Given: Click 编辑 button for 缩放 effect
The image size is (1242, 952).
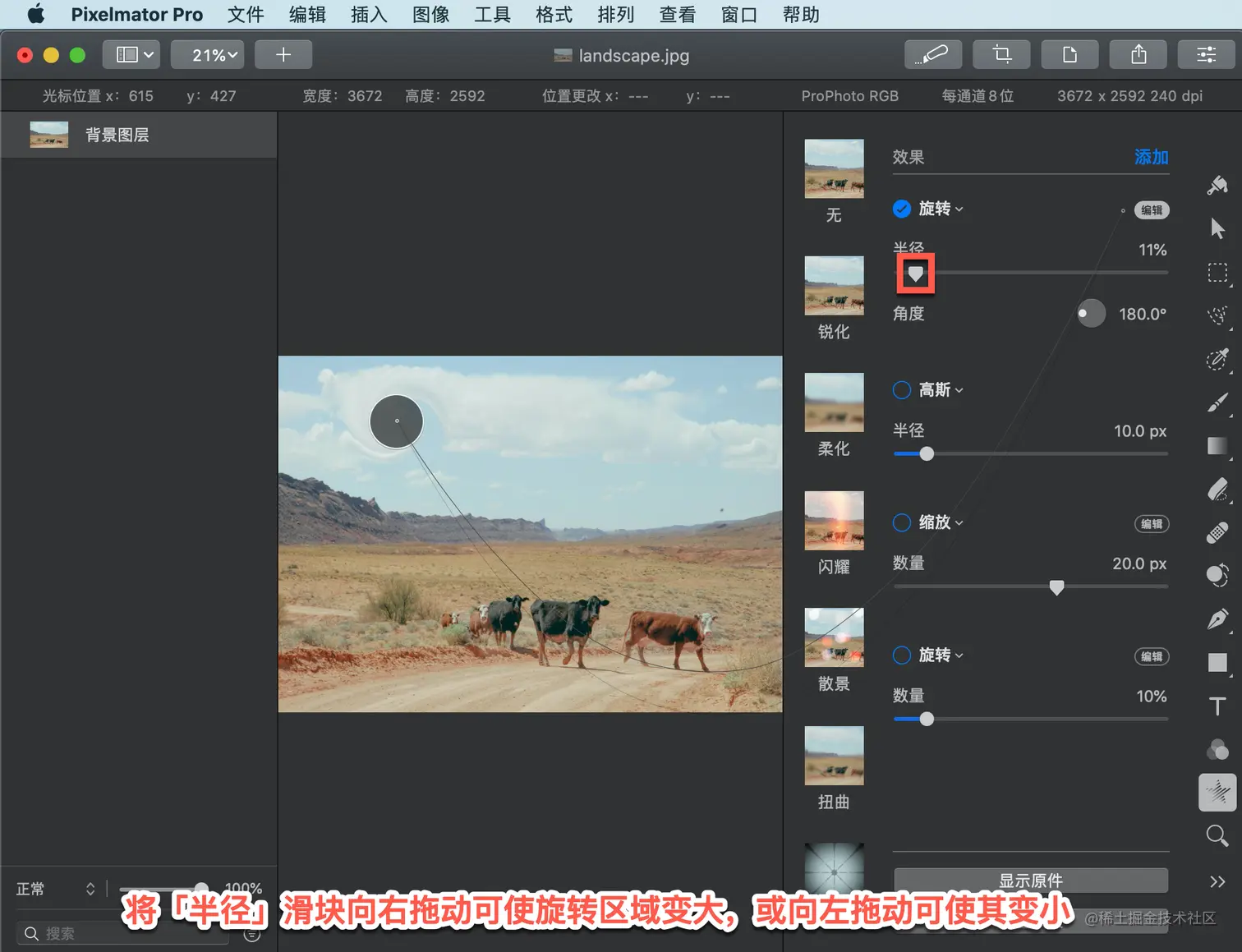Looking at the screenshot, I should [x=1152, y=524].
